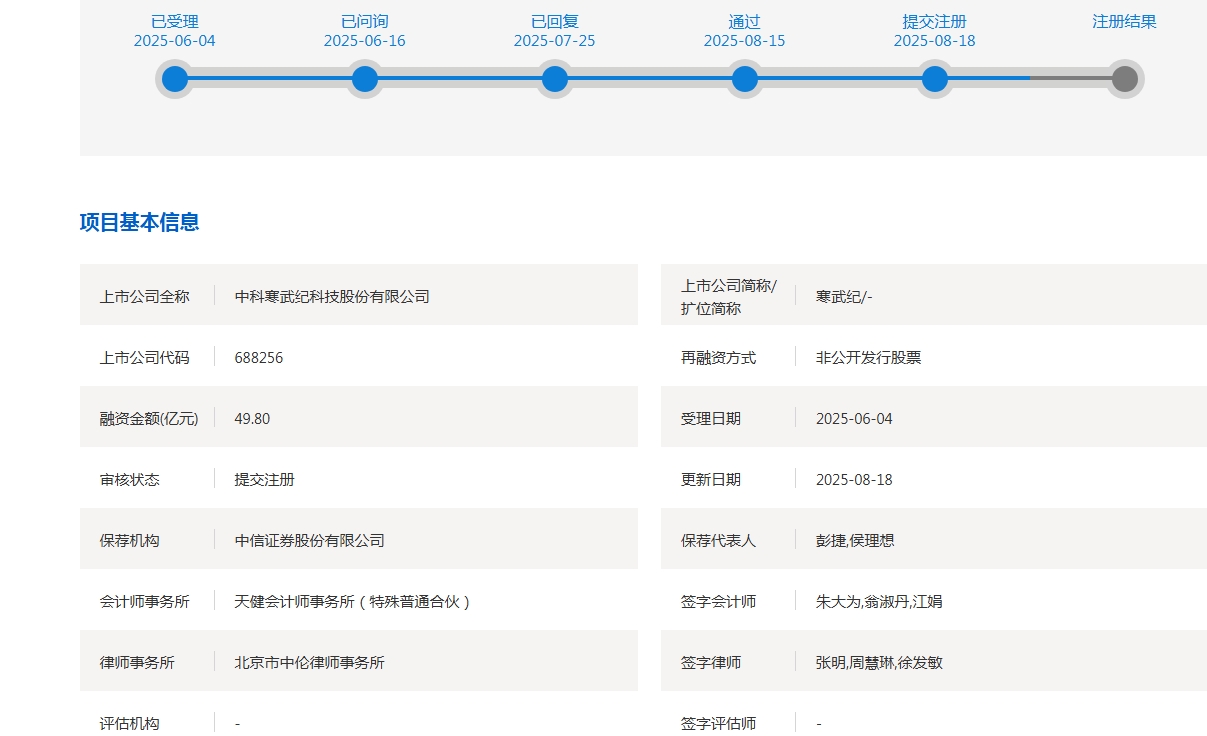Select the 通过 stage label

[x=745, y=21]
